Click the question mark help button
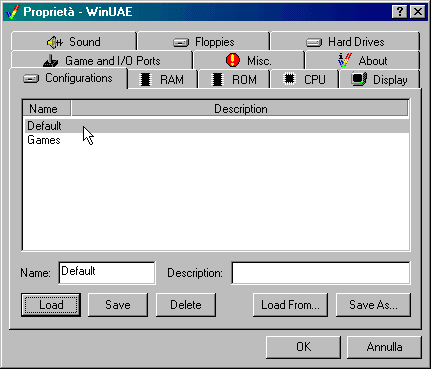The width and height of the screenshot is (431, 369). [400, 12]
